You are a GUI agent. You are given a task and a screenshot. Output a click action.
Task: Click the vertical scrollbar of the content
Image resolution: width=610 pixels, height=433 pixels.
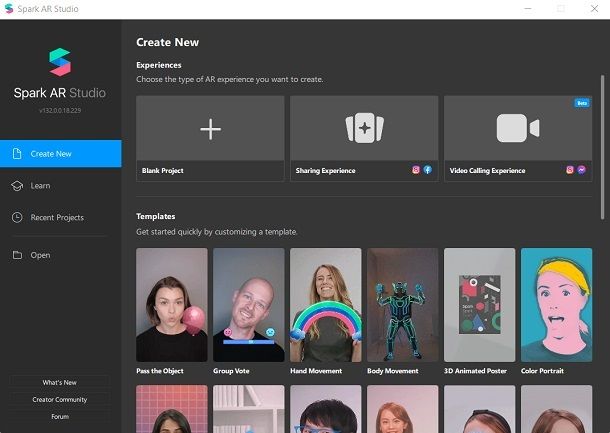(x=602, y=147)
